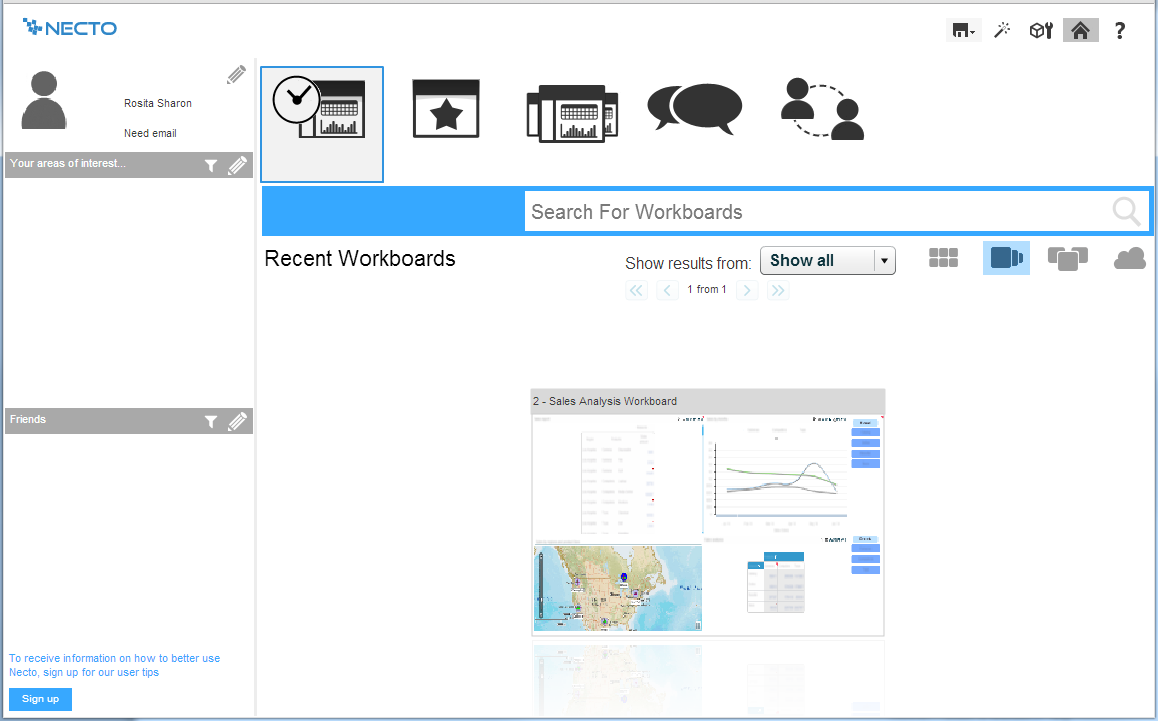Open the Help question mark icon
Viewport: 1158px width, 721px height.
1120,31
